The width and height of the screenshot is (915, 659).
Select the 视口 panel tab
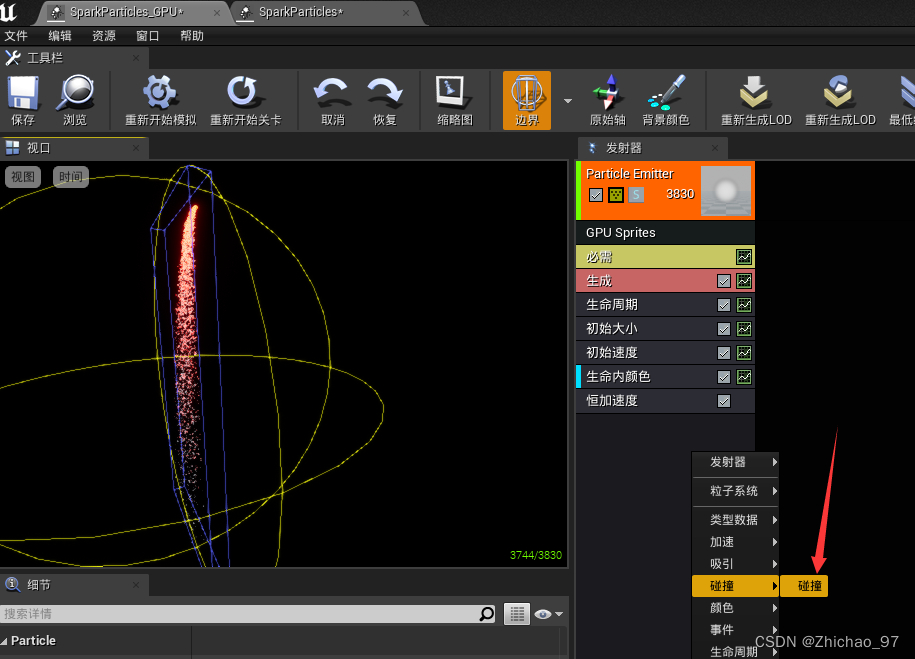pos(74,148)
